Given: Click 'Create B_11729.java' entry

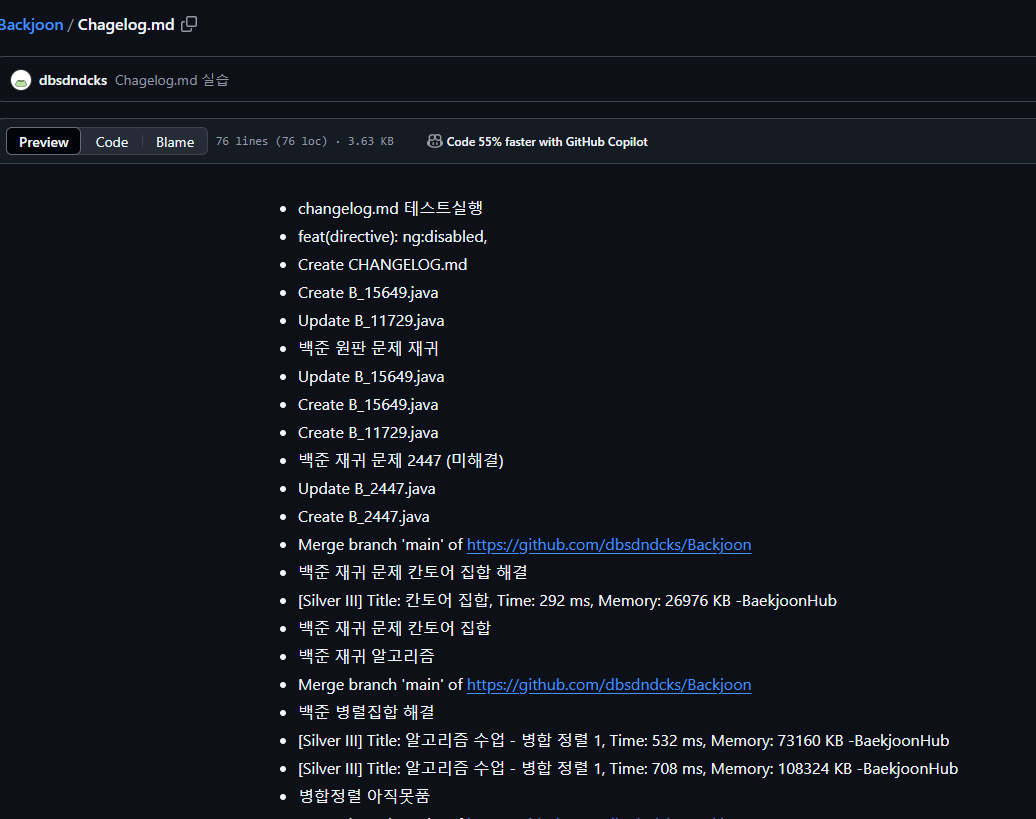Looking at the screenshot, I should pos(368,433).
